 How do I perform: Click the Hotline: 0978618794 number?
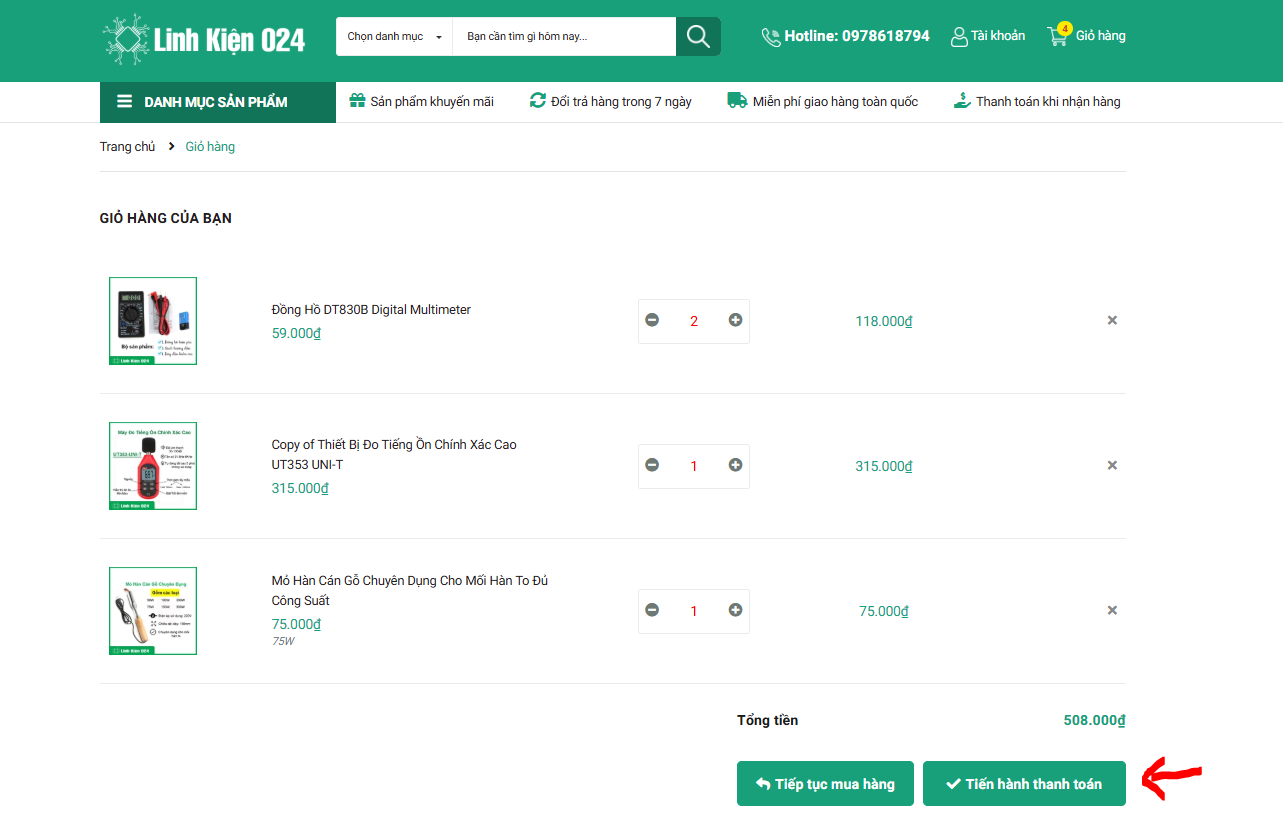pyautogui.click(x=857, y=36)
